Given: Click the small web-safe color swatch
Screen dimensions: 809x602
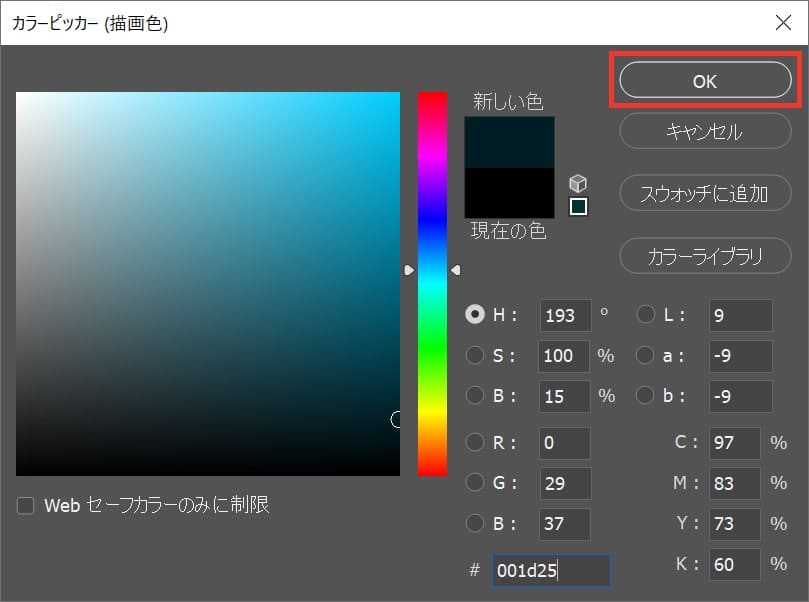Looking at the screenshot, I should tap(578, 206).
